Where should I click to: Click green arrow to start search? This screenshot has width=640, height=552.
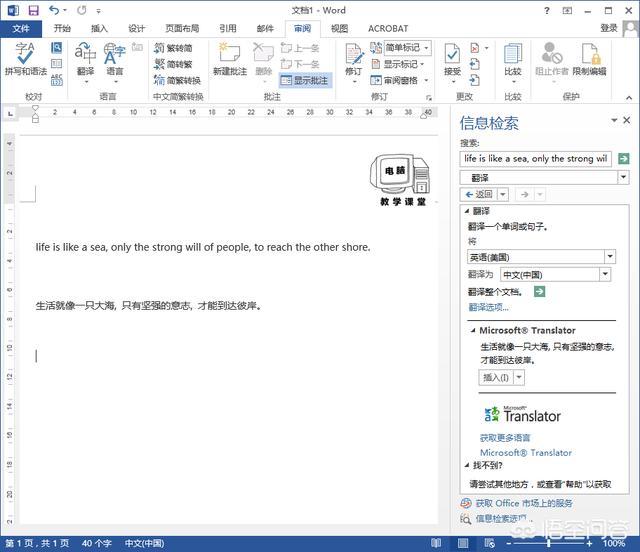point(624,158)
